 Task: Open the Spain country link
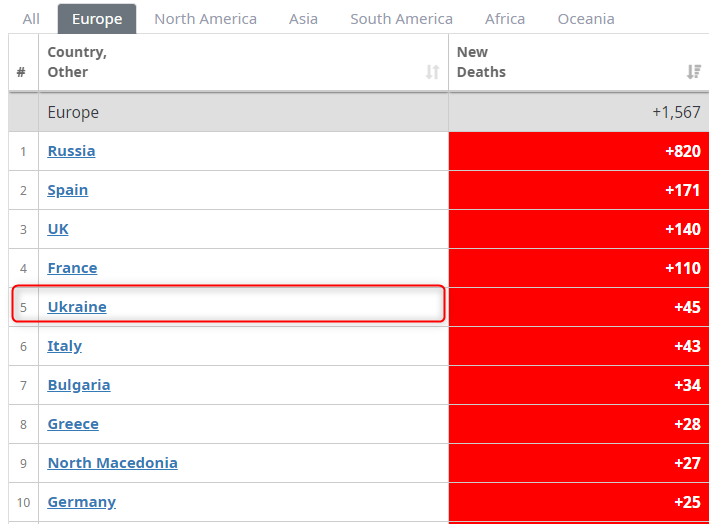pos(68,190)
